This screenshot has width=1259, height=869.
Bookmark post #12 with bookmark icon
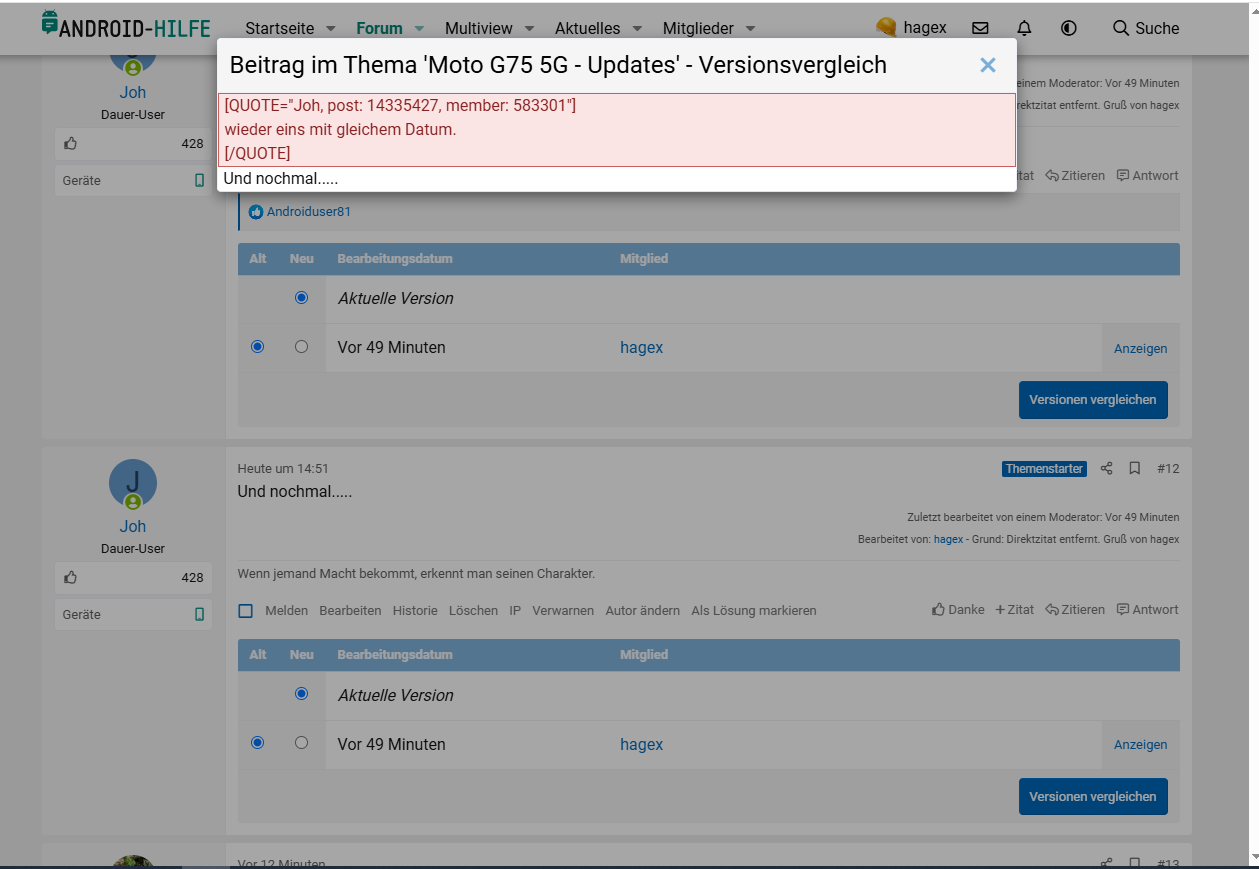(1135, 468)
